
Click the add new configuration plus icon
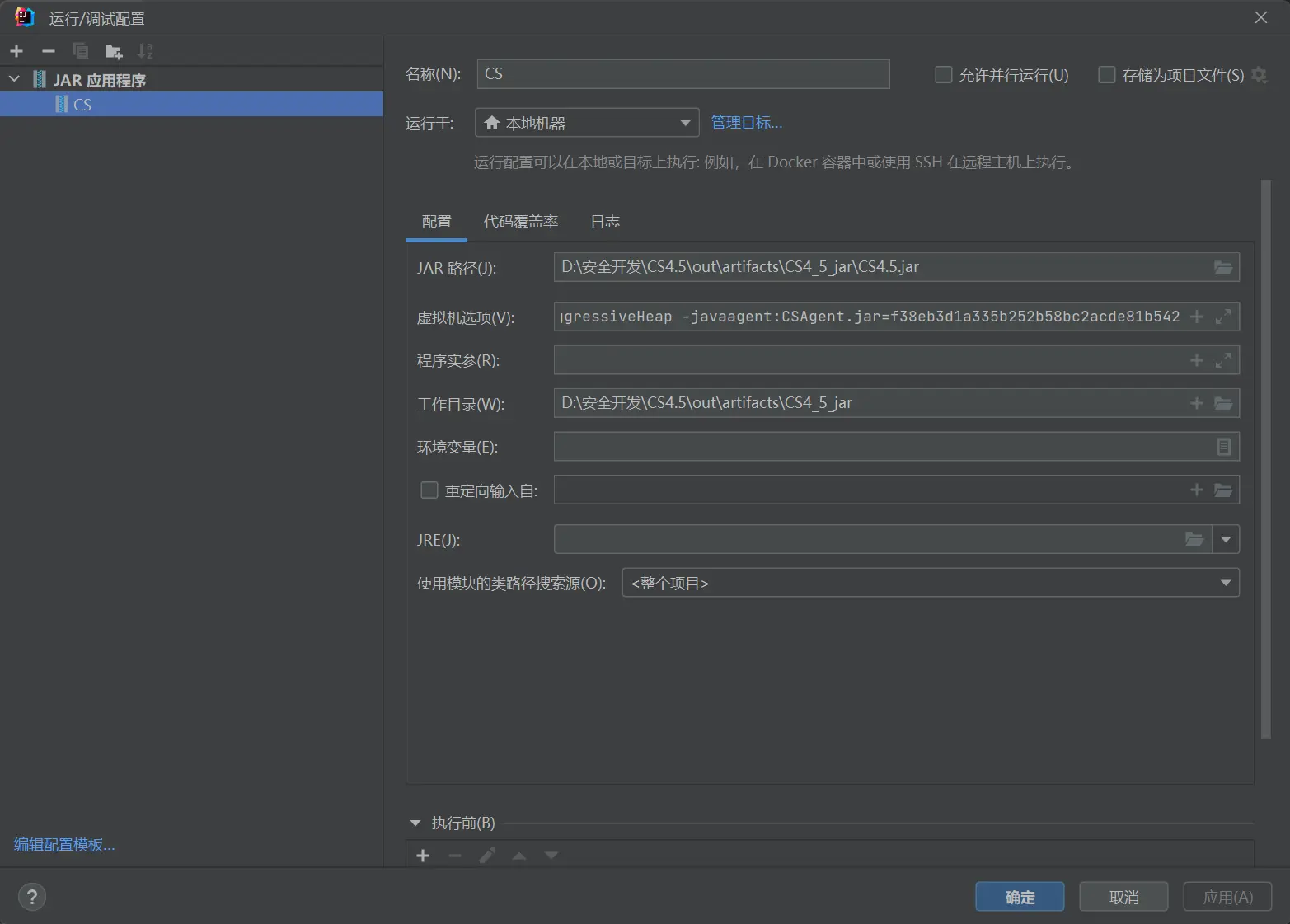(x=16, y=51)
